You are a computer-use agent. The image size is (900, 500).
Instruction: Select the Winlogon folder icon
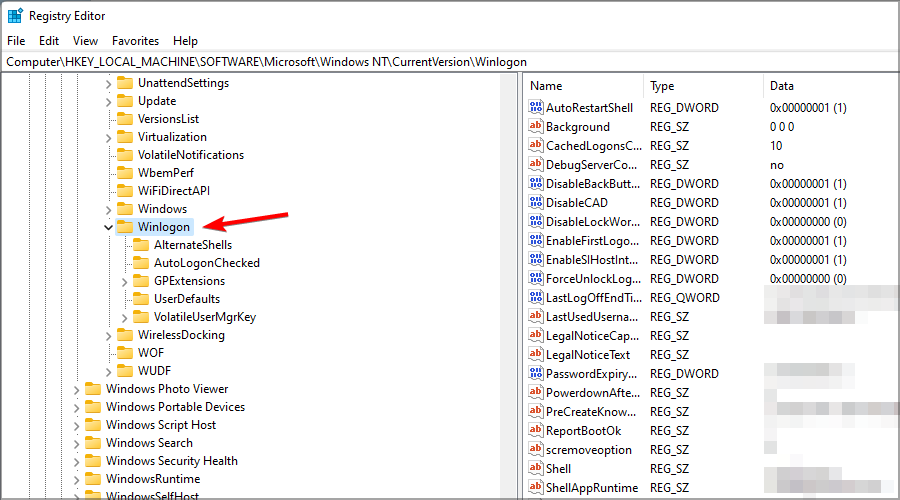[x=125, y=227]
